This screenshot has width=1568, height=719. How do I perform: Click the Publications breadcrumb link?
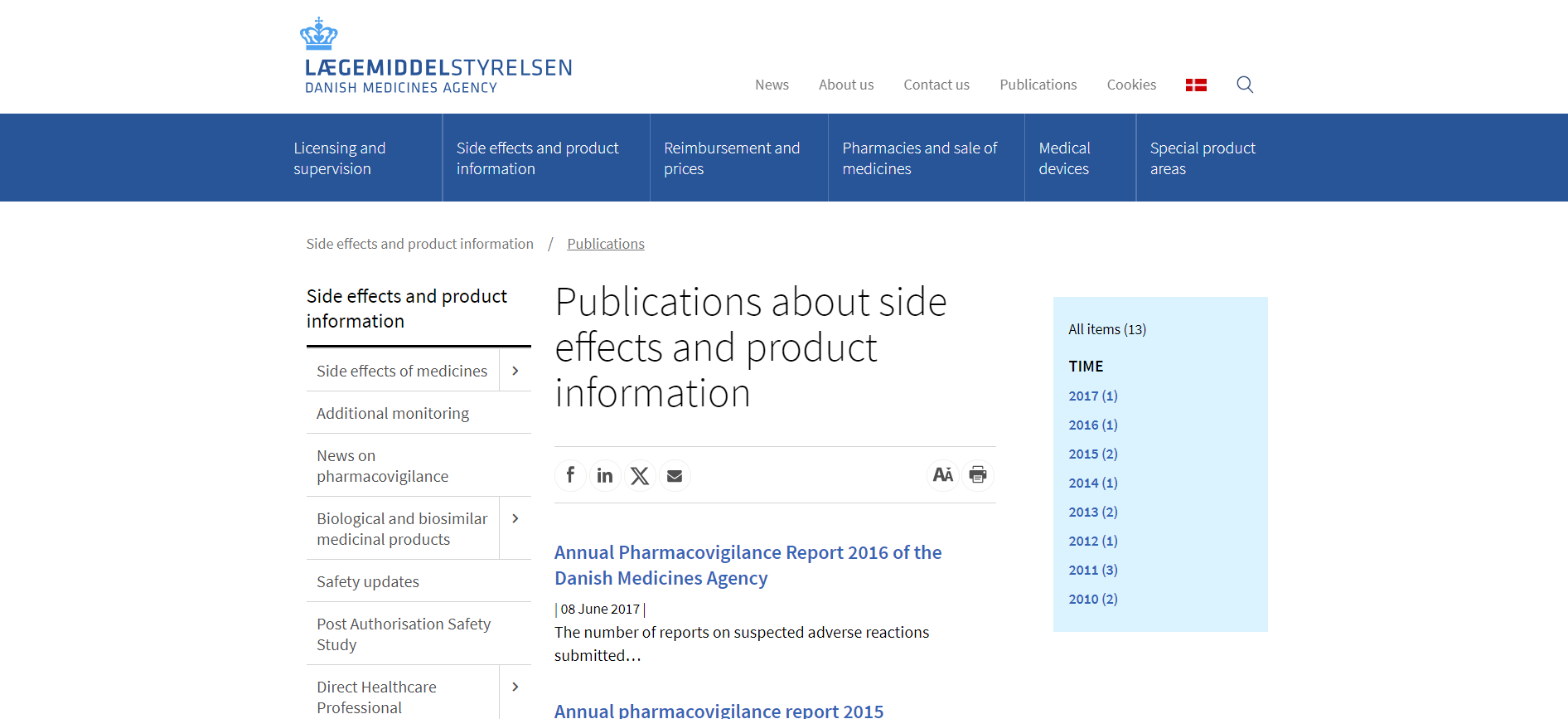(605, 244)
